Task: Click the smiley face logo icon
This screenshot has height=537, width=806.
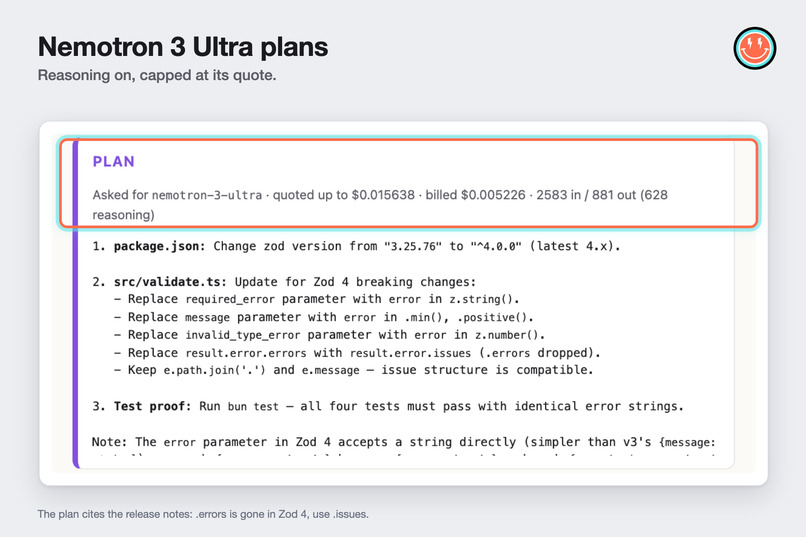Action: (755, 48)
